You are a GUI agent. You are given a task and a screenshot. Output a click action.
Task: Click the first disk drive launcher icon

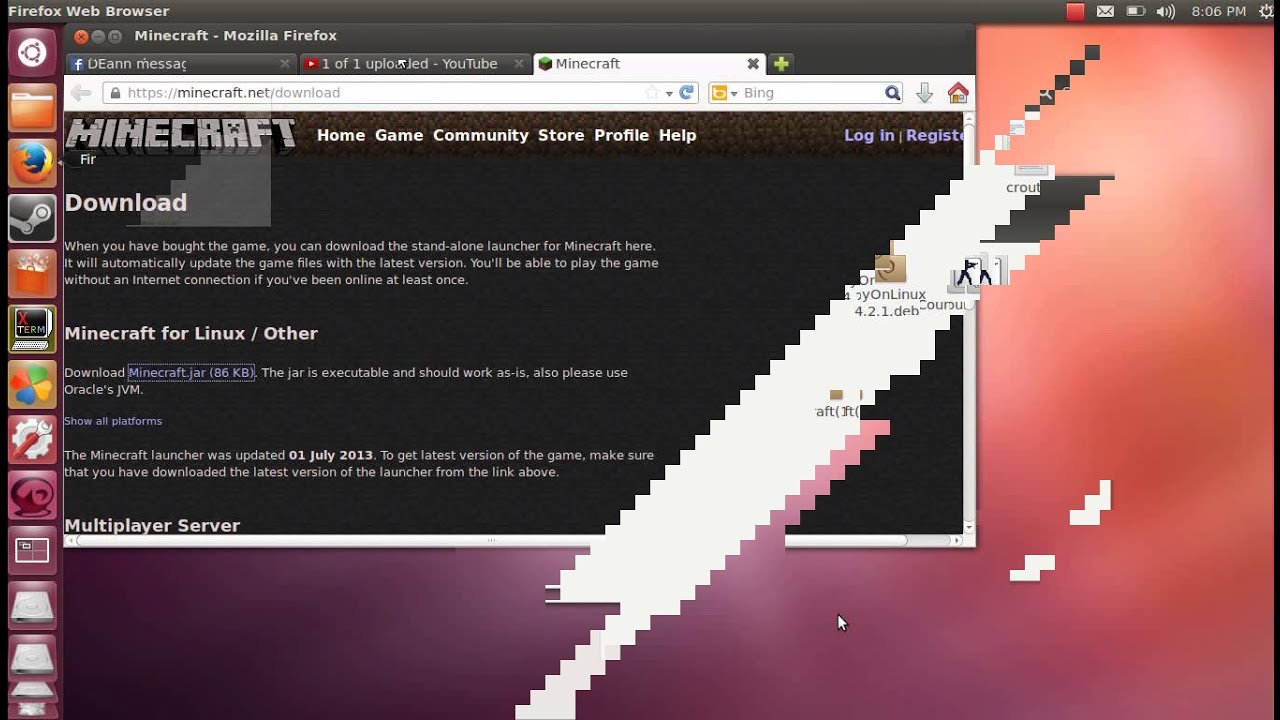coord(32,607)
